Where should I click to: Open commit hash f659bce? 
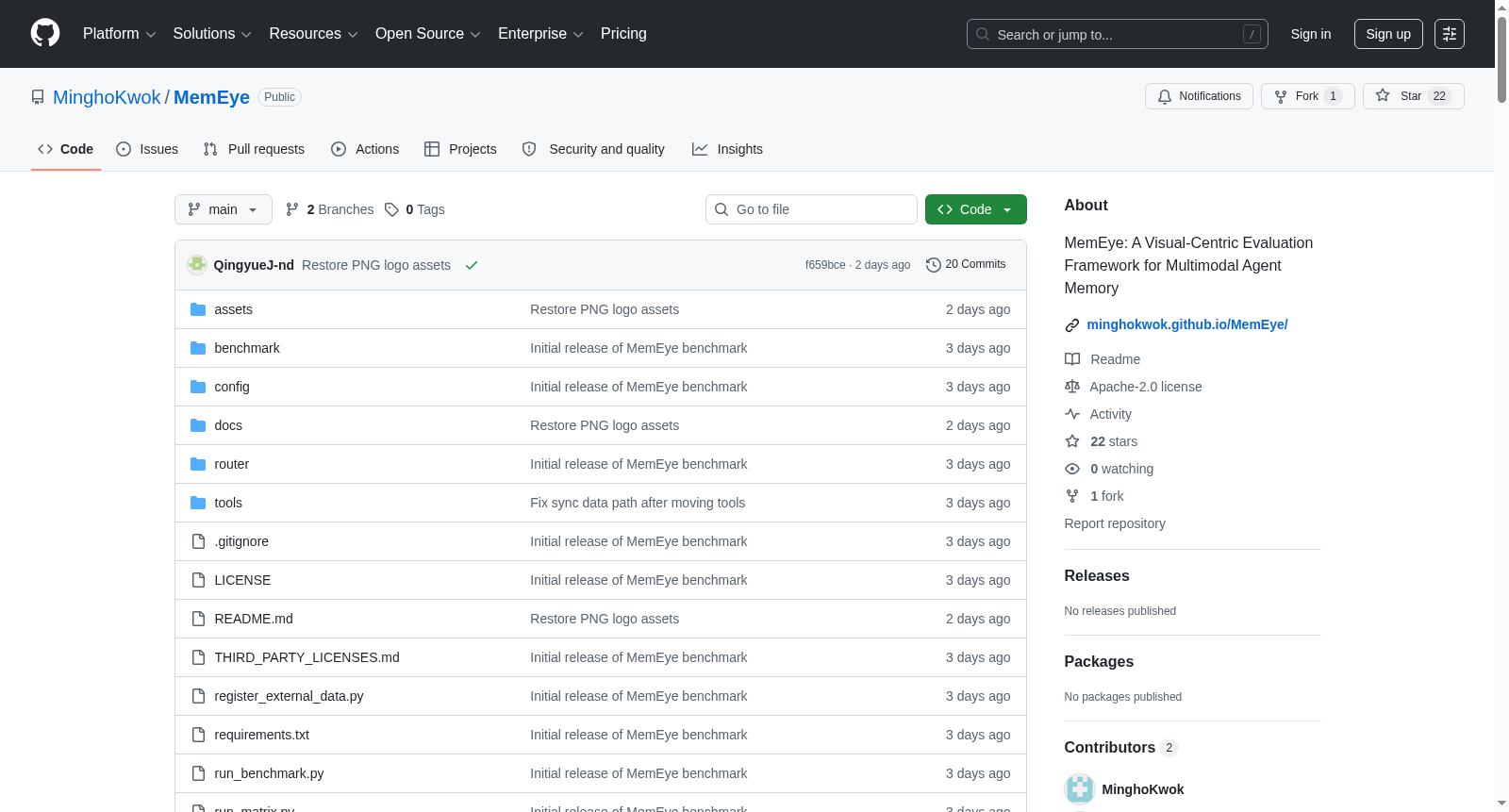pos(825,265)
